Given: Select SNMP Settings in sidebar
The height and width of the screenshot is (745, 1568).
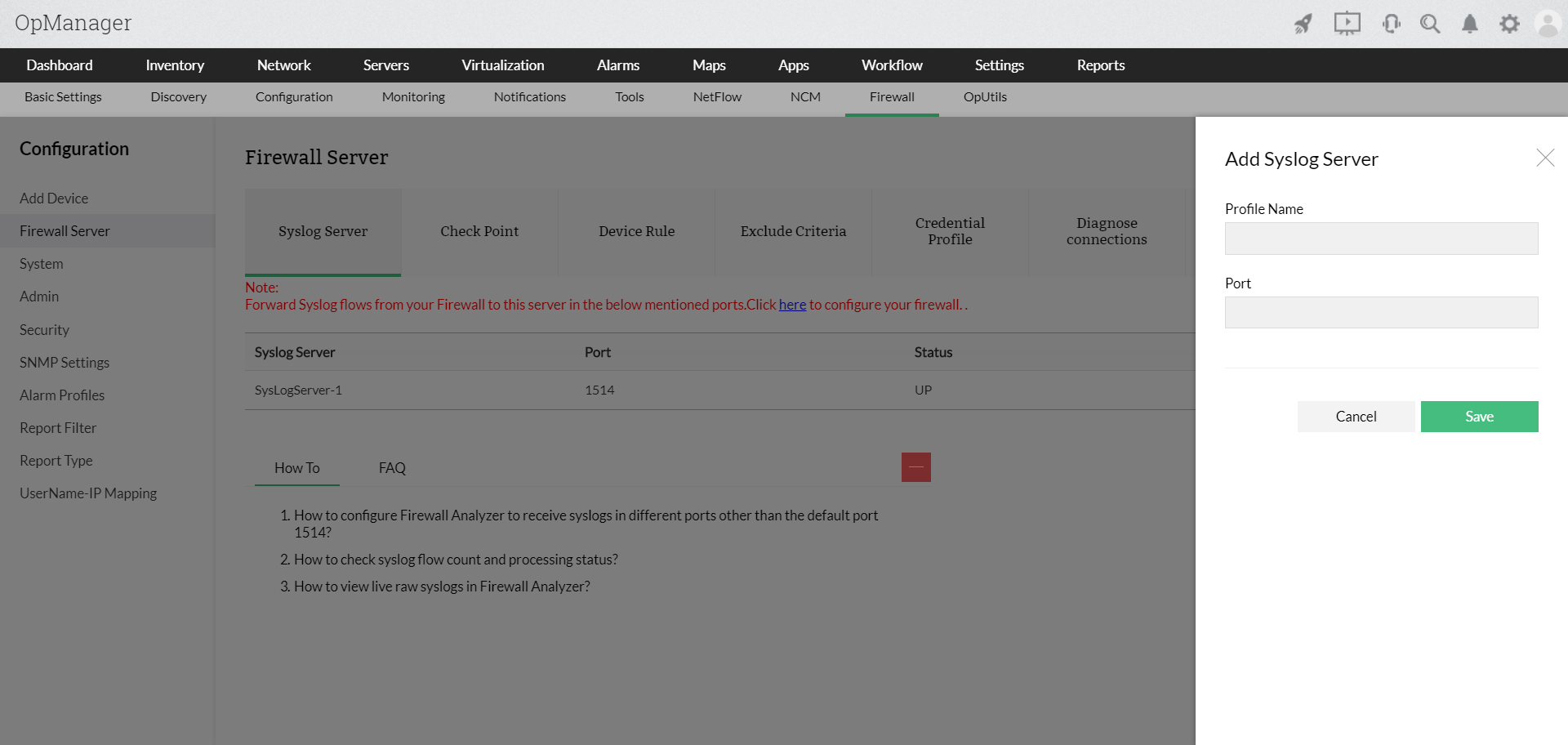Looking at the screenshot, I should point(65,363).
